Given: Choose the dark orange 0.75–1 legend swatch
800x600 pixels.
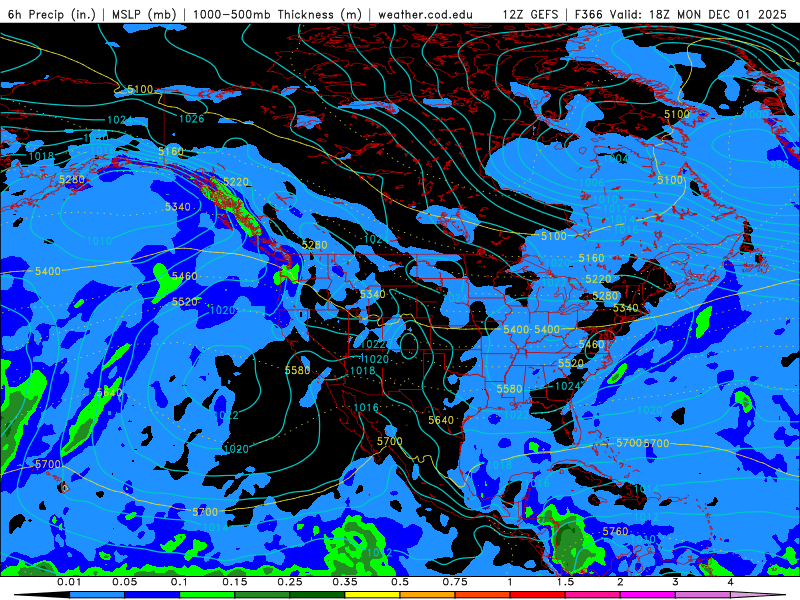Looking at the screenshot, I should (483, 595).
